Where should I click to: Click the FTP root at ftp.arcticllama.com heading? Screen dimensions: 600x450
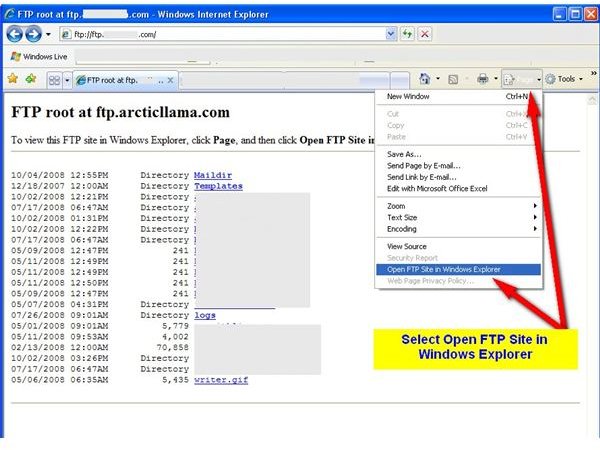(121, 112)
